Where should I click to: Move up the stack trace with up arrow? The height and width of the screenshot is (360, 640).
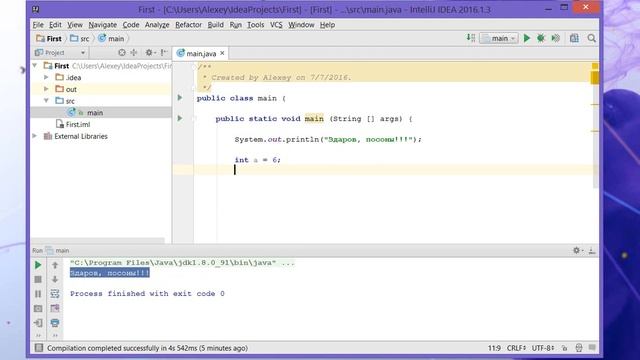55,265
